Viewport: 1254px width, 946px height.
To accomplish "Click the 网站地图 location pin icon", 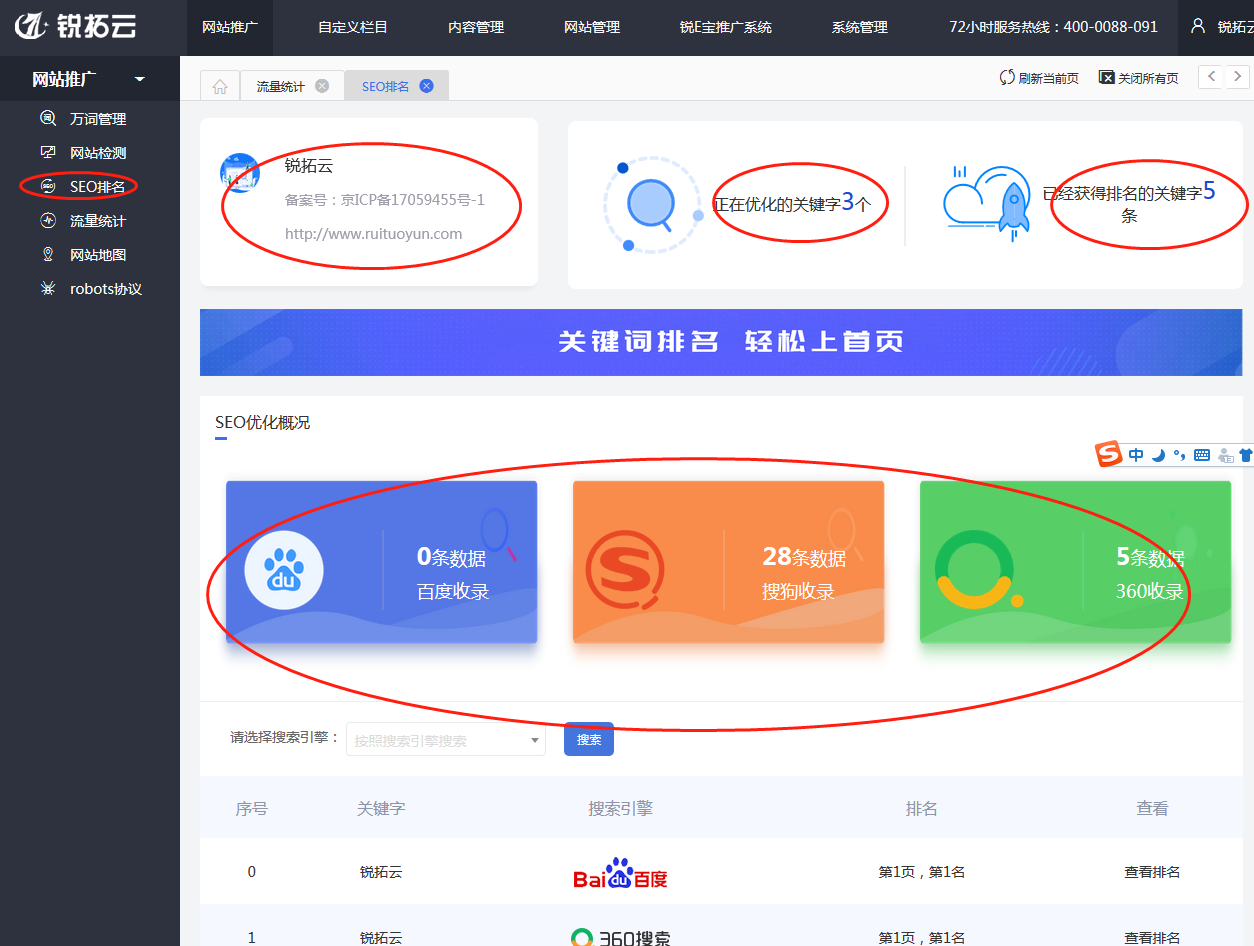I will pyautogui.click(x=47, y=254).
